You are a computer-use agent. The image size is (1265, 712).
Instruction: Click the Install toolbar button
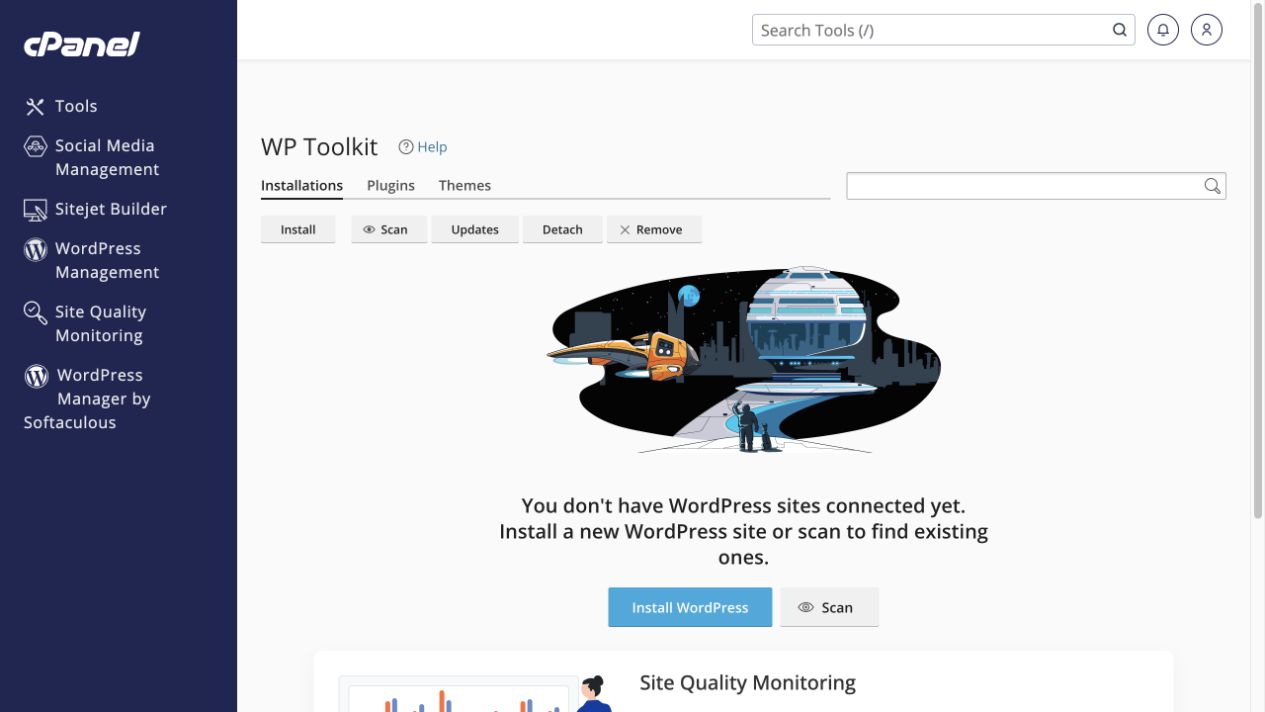[x=298, y=230]
